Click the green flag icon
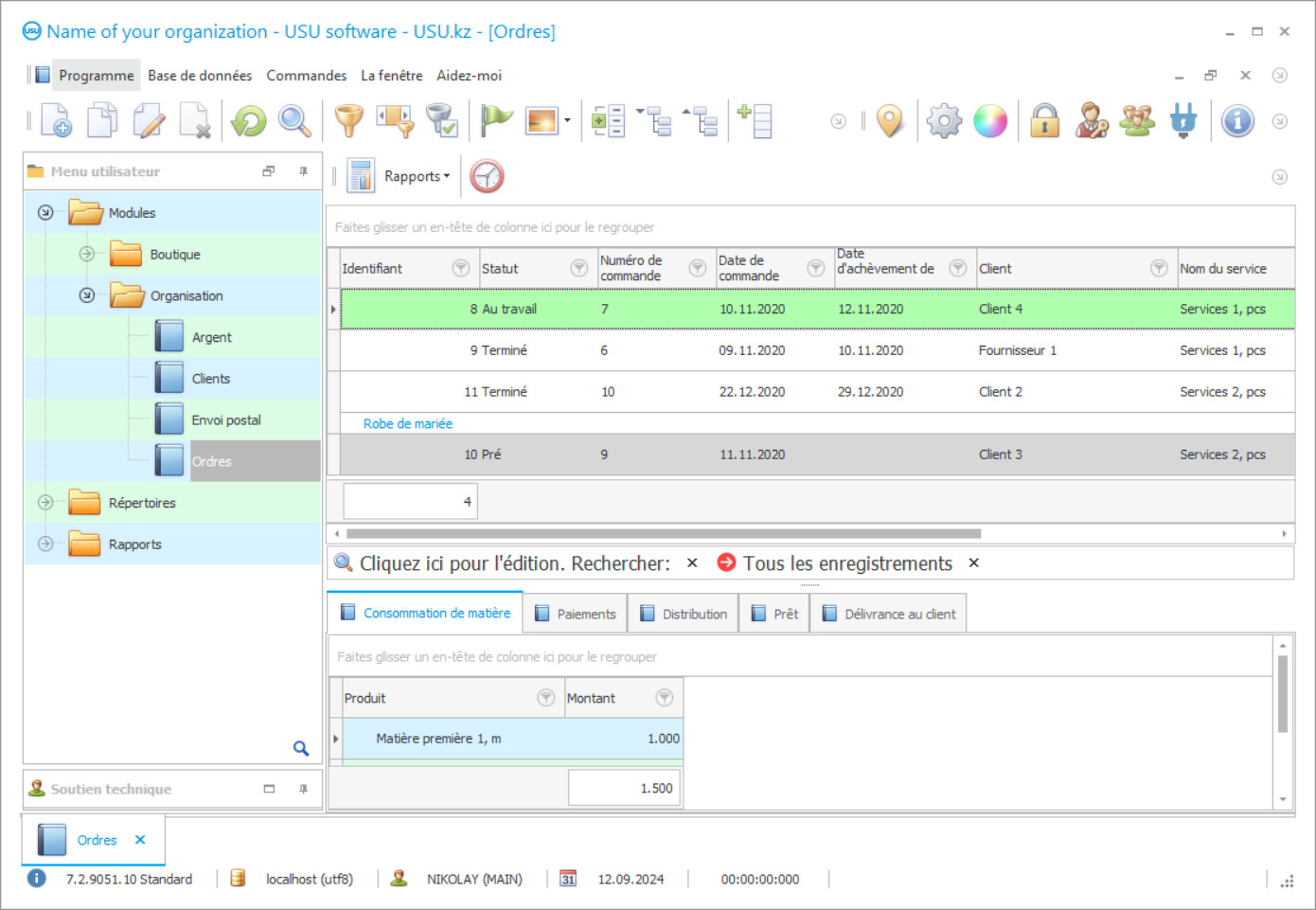Screen dimensions: 1316x910 coord(496,121)
